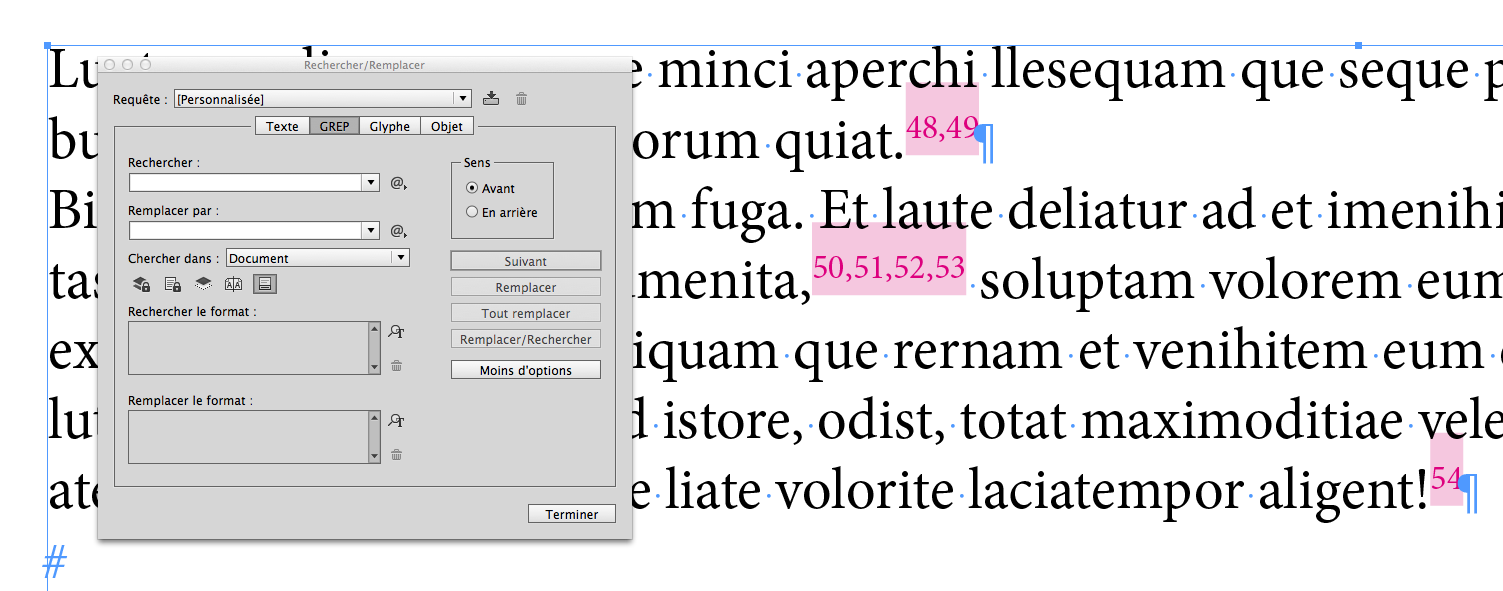Viewport: 1503px width, 591px height.
Task: Focus the Rechercher text field
Action: coord(246,183)
